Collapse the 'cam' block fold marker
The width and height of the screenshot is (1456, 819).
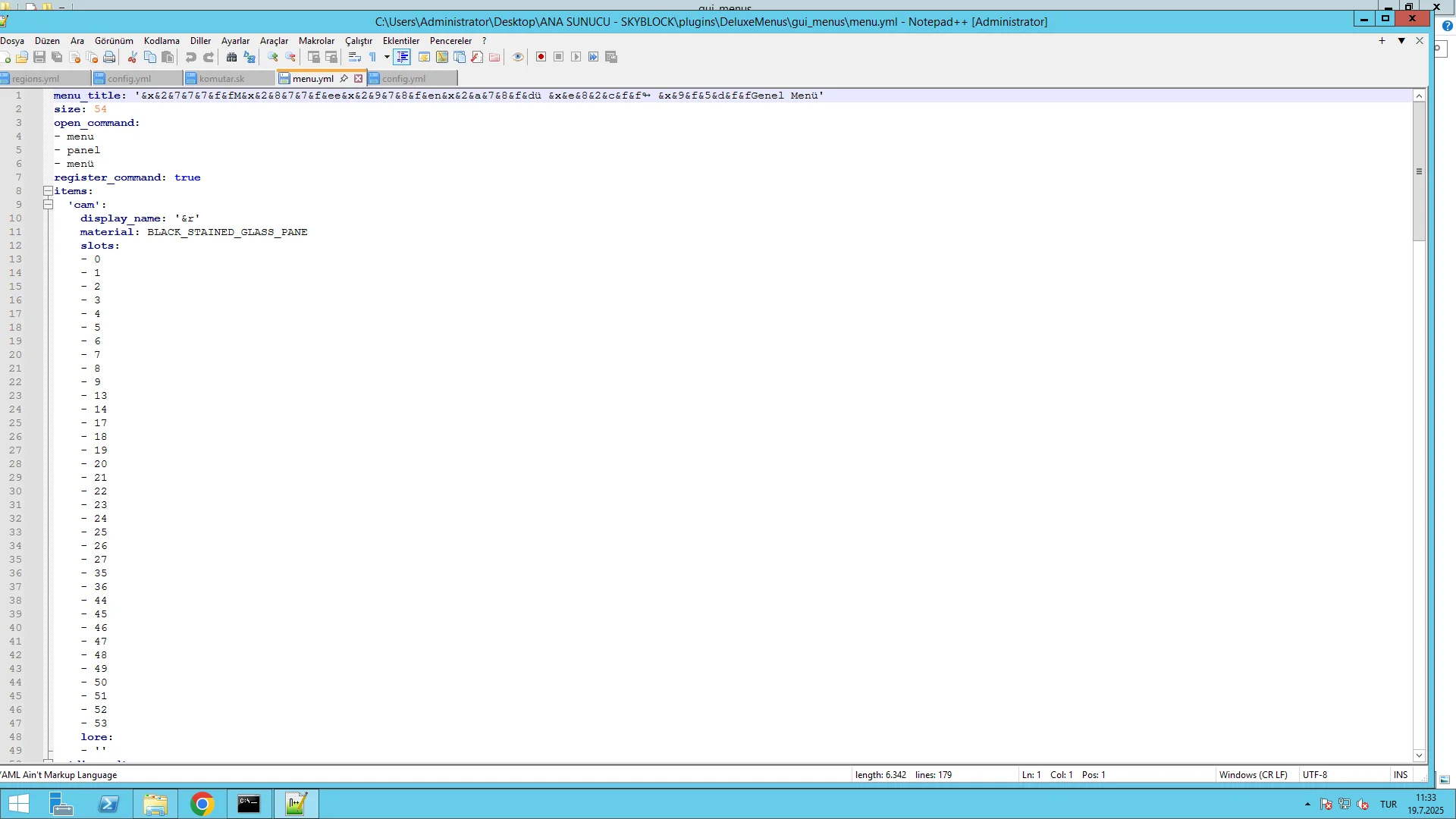point(48,205)
